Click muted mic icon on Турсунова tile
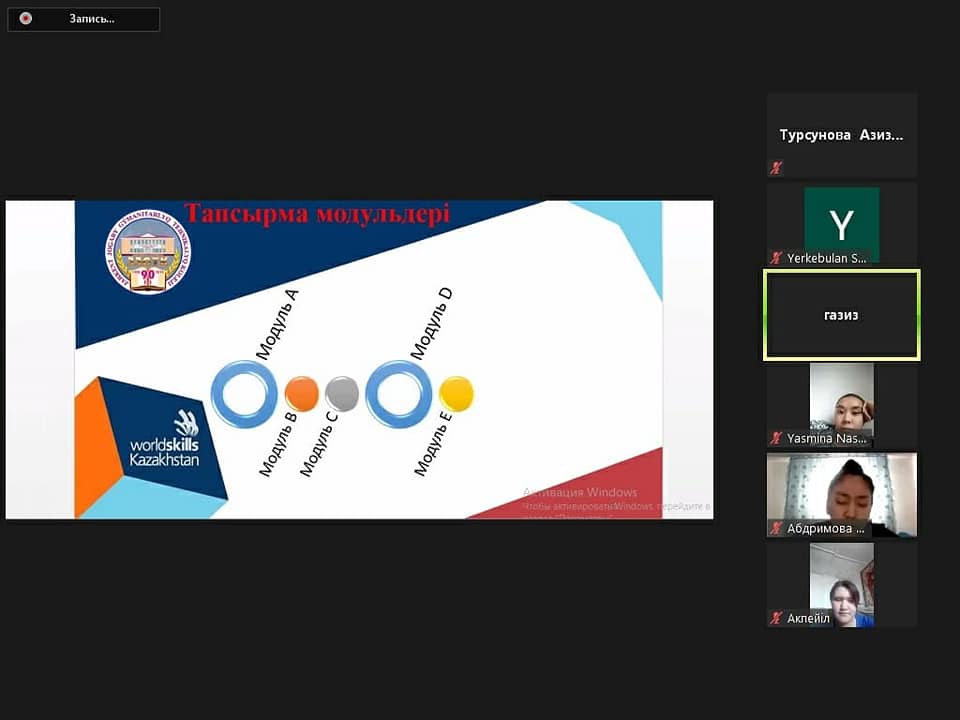 click(x=776, y=168)
